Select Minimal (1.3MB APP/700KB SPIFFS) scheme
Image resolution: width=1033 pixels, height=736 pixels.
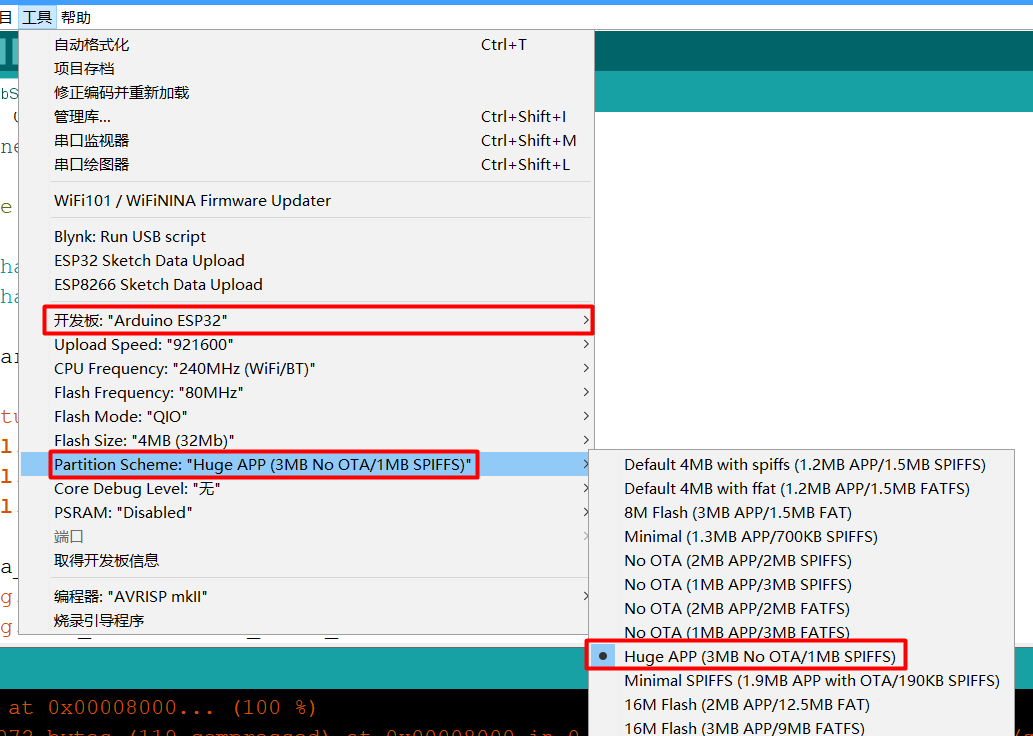point(801,536)
